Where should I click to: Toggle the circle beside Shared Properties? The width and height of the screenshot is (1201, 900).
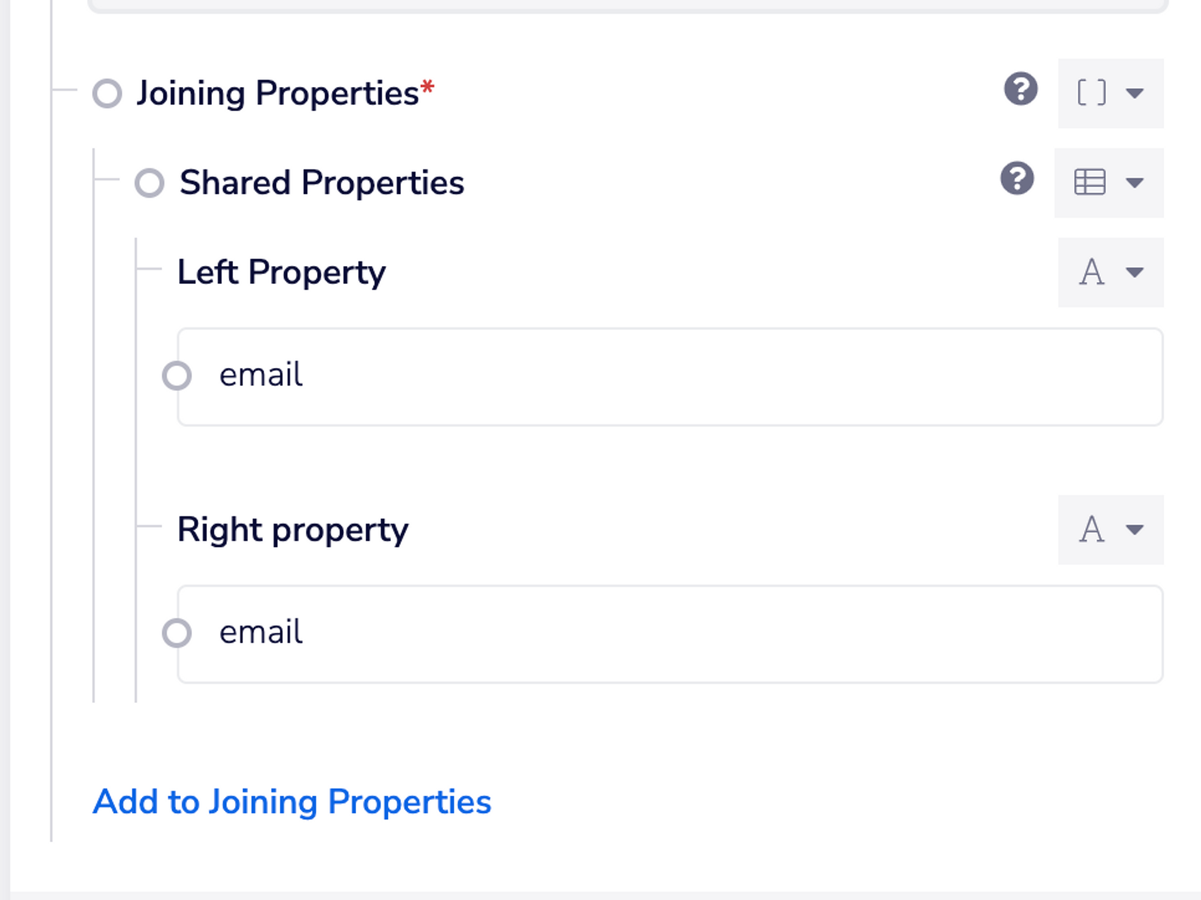point(150,183)
